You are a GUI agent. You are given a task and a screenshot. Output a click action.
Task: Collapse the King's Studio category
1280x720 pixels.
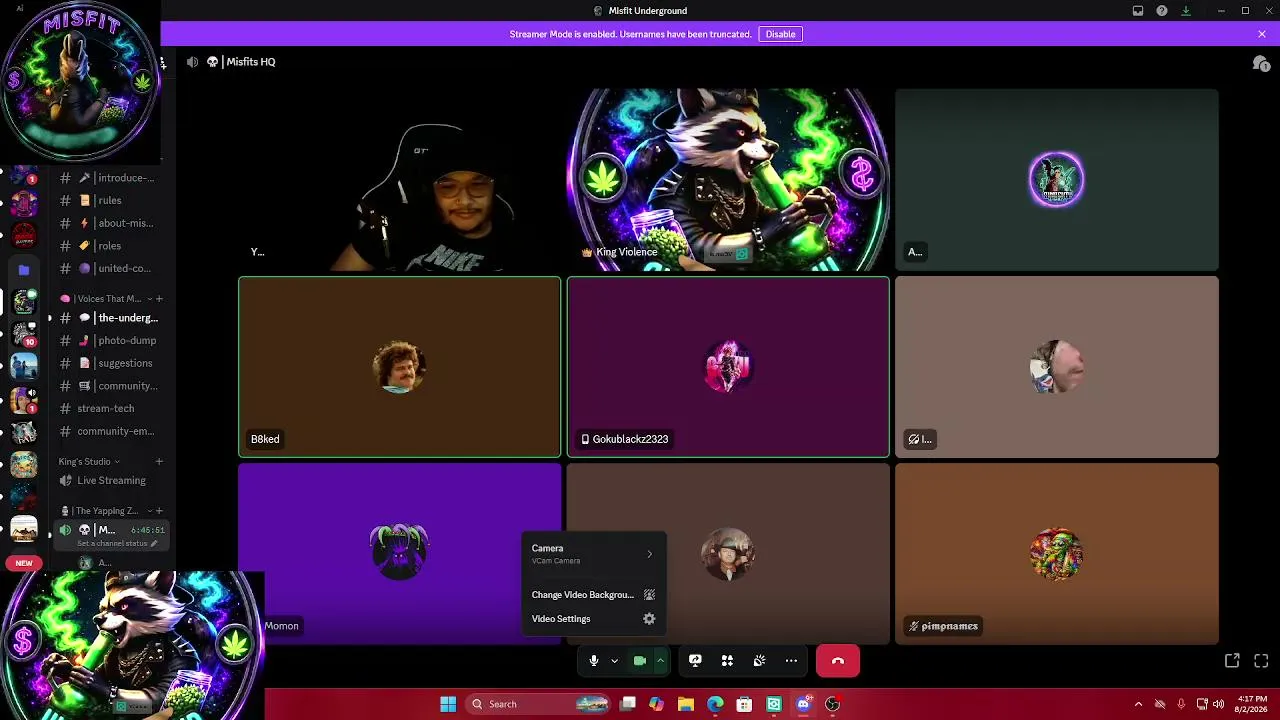click(89, 462)
